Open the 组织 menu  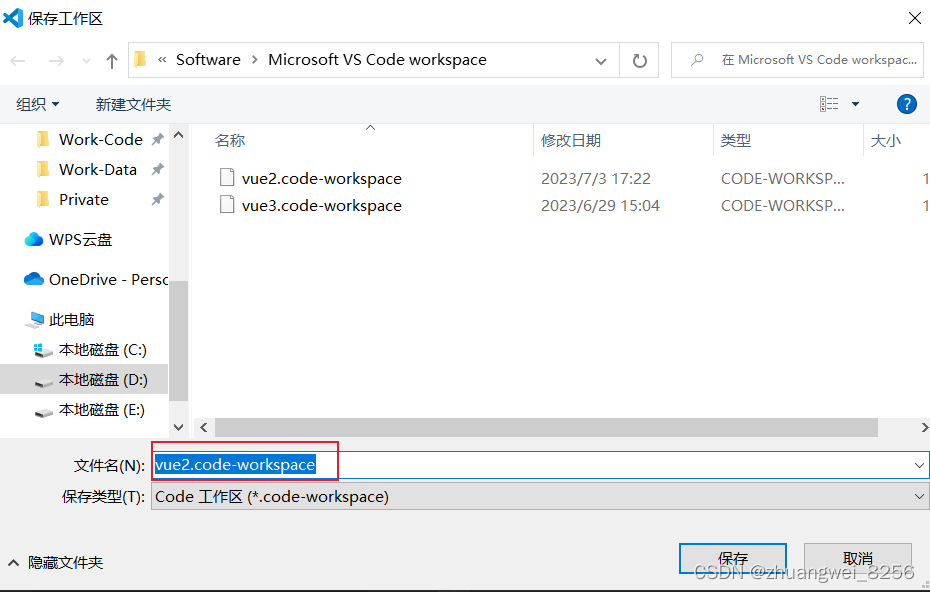pyautogui.click(x=37, y=104)
